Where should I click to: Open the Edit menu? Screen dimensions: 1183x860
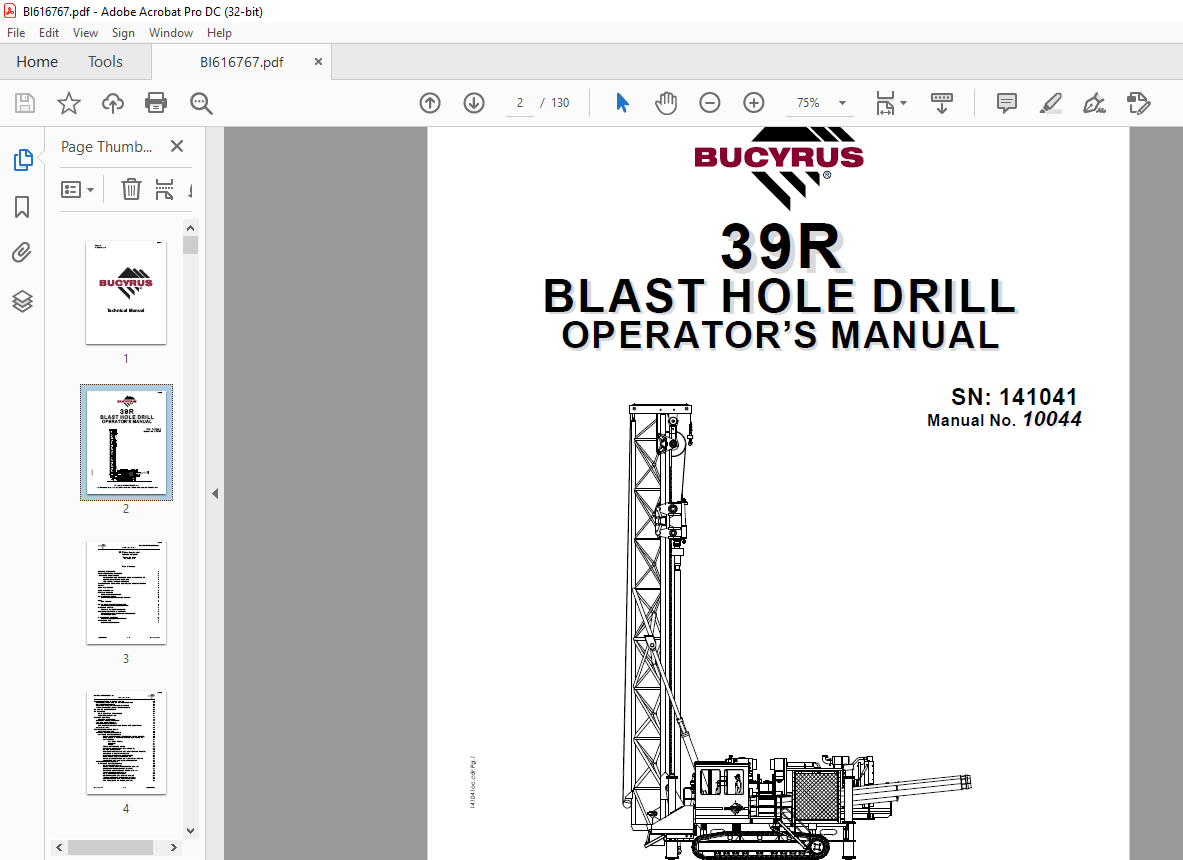click(x=49, y=33)
